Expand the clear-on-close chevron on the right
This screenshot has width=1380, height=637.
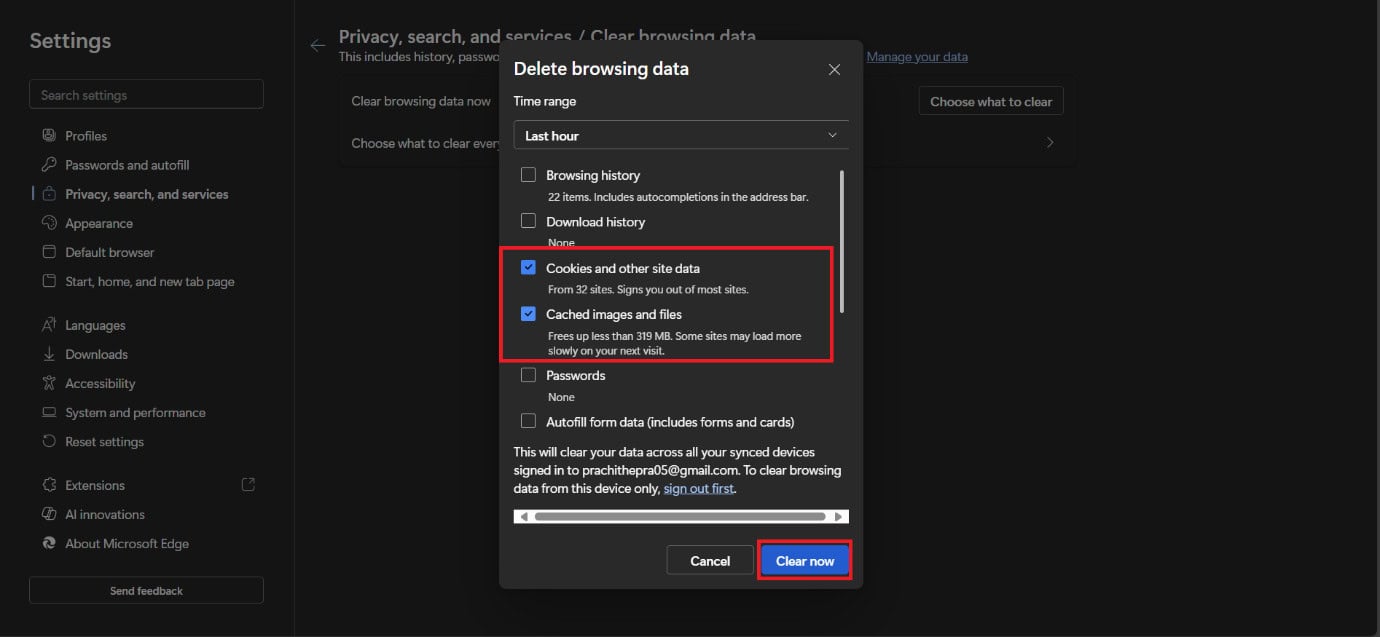point(1049,143)
